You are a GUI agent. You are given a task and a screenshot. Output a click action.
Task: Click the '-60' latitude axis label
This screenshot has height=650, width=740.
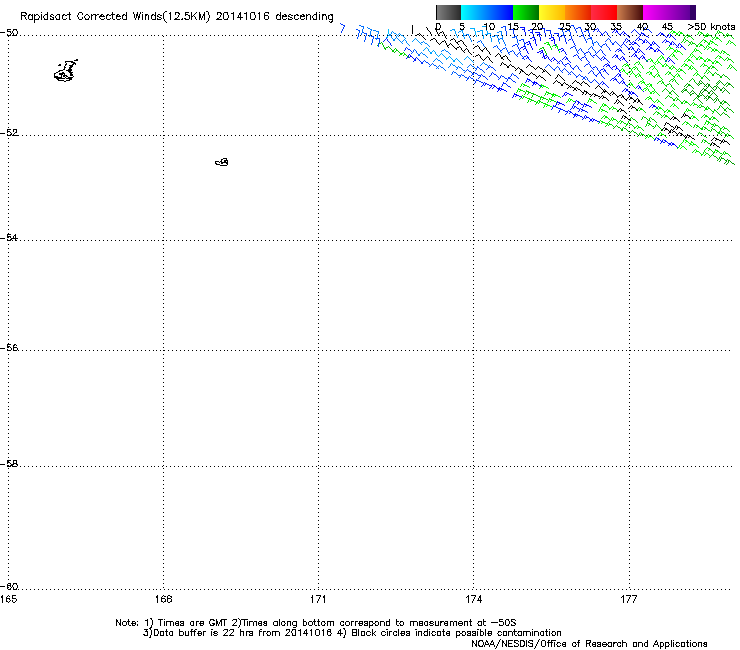click(9, 586)
